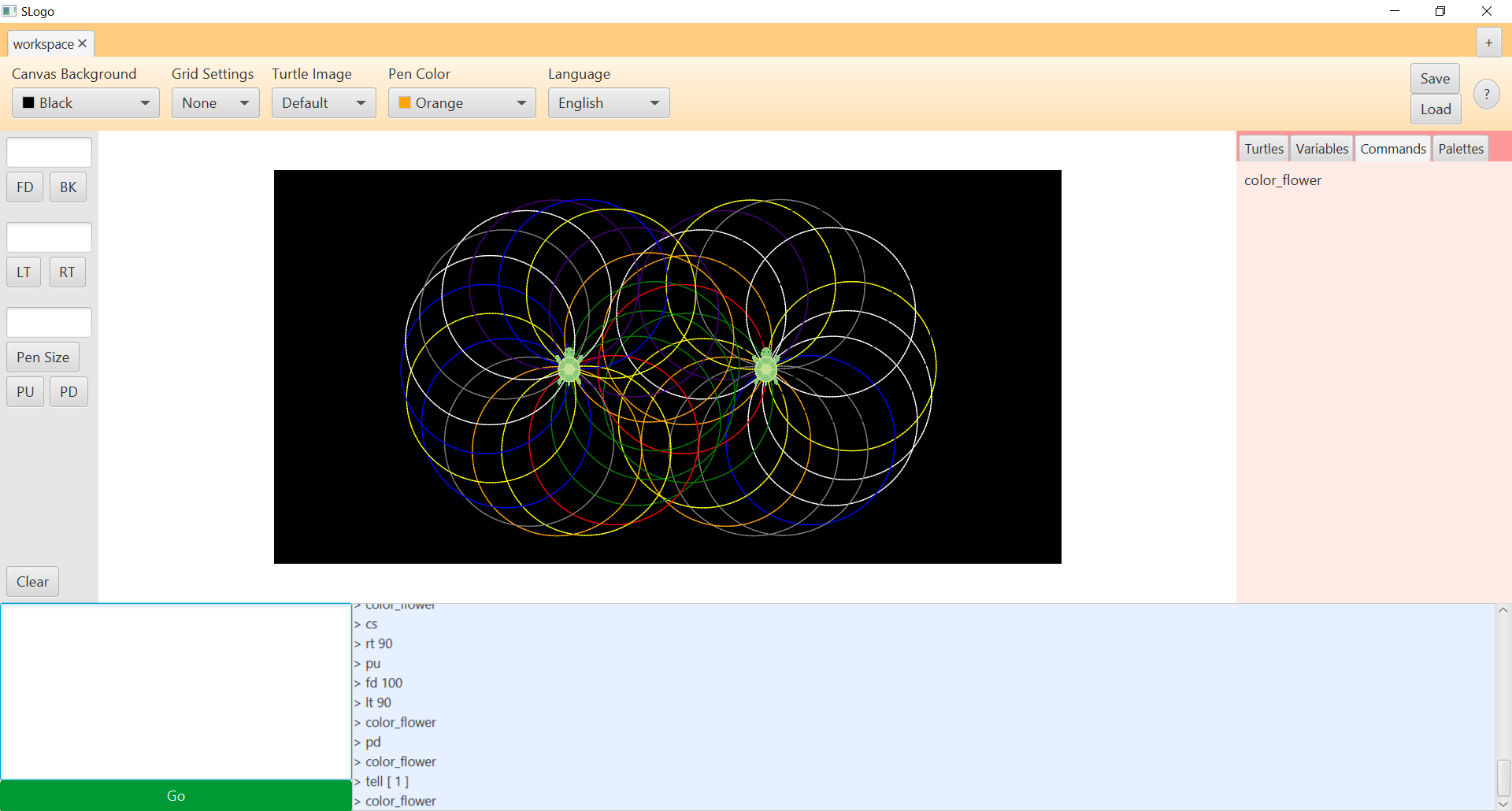Focus the command entry text area
1512x811 pixels.
tap(176, 692)
